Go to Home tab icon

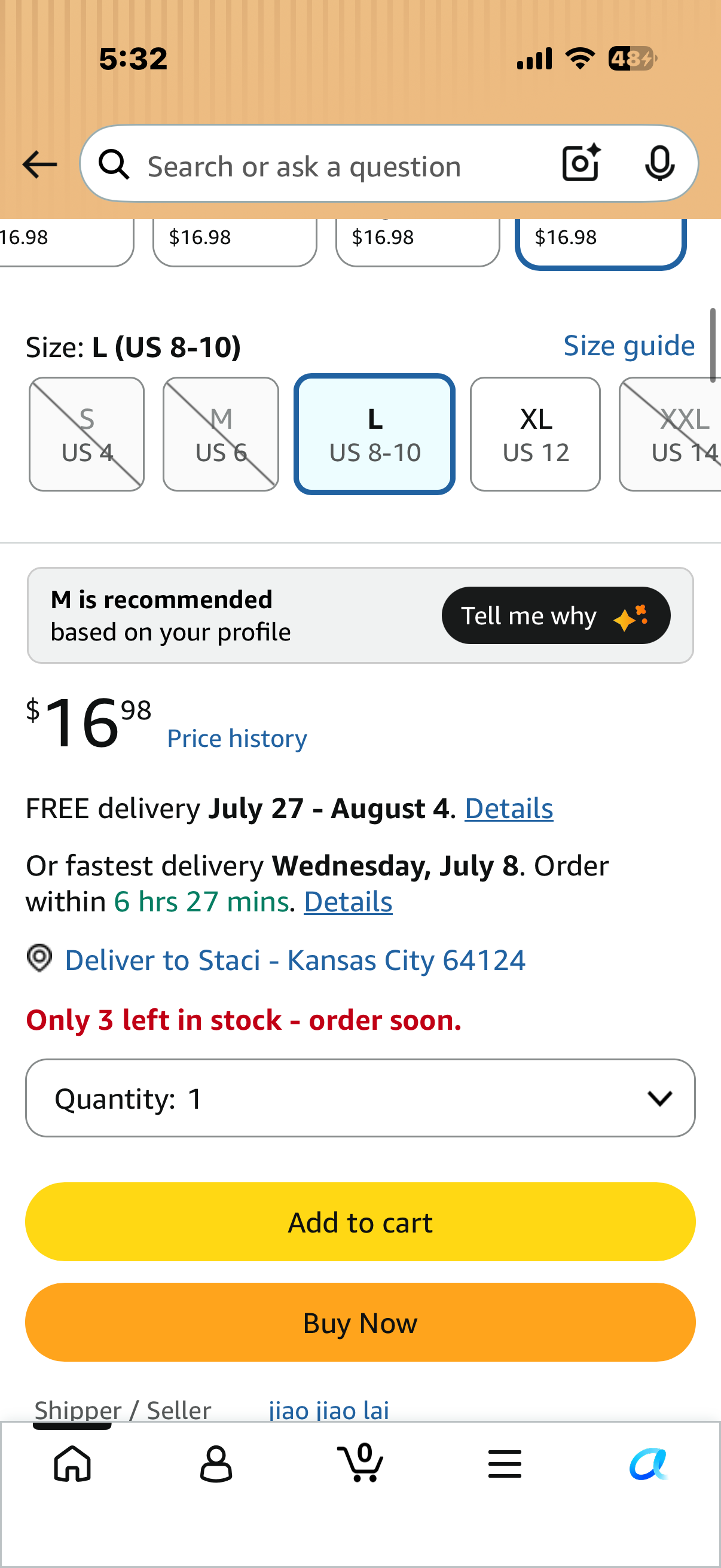pos(72,1463)
